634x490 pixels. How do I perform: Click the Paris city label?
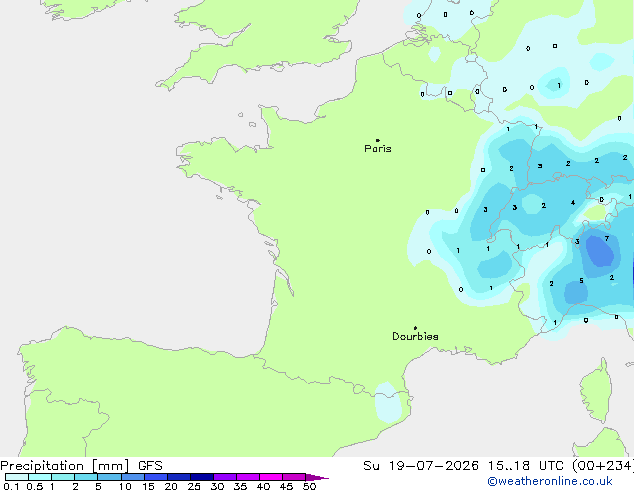pyautogui.click(x=378, y=148)
